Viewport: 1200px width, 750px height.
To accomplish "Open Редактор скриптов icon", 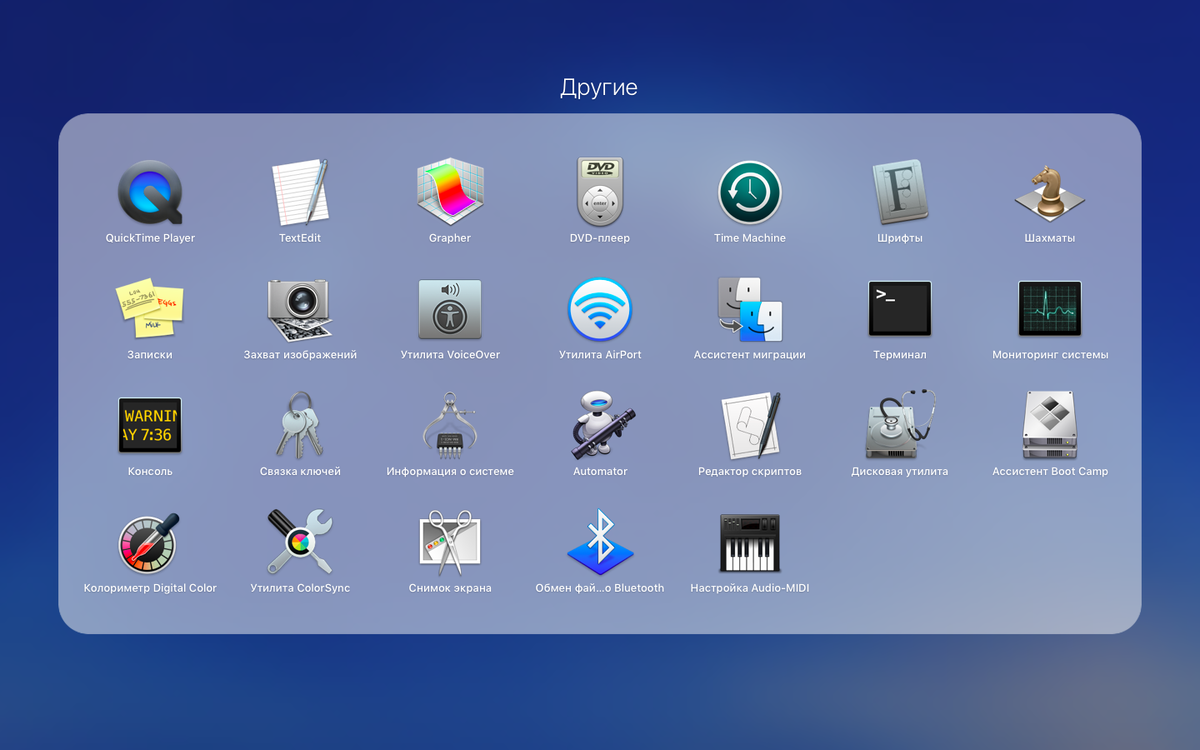I will click(751, 425).
